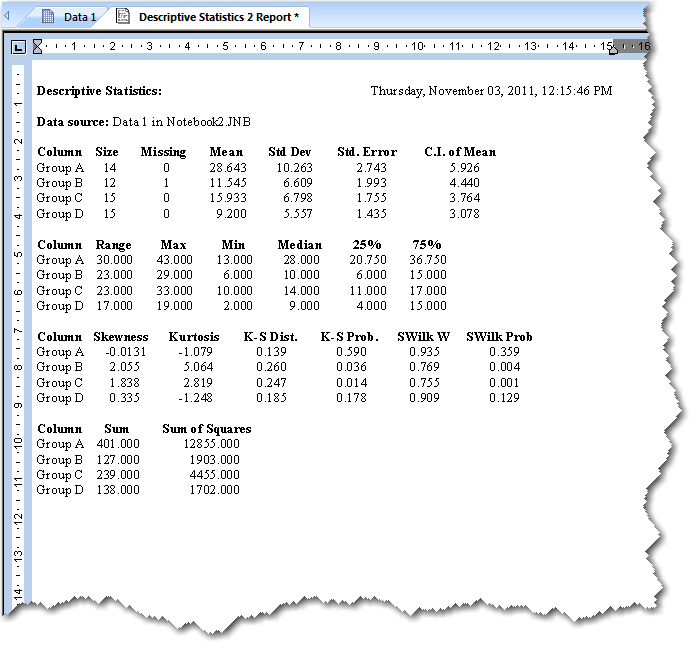The width and height of the screenshot is (697, 649).
Task: Click Group D Min value 2.000
Action: [x=237, y=306]
